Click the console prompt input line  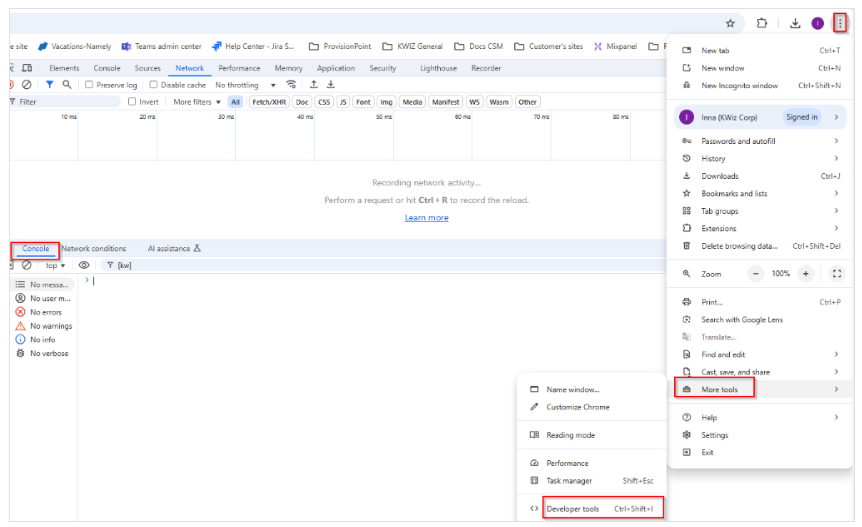point(374,281)
